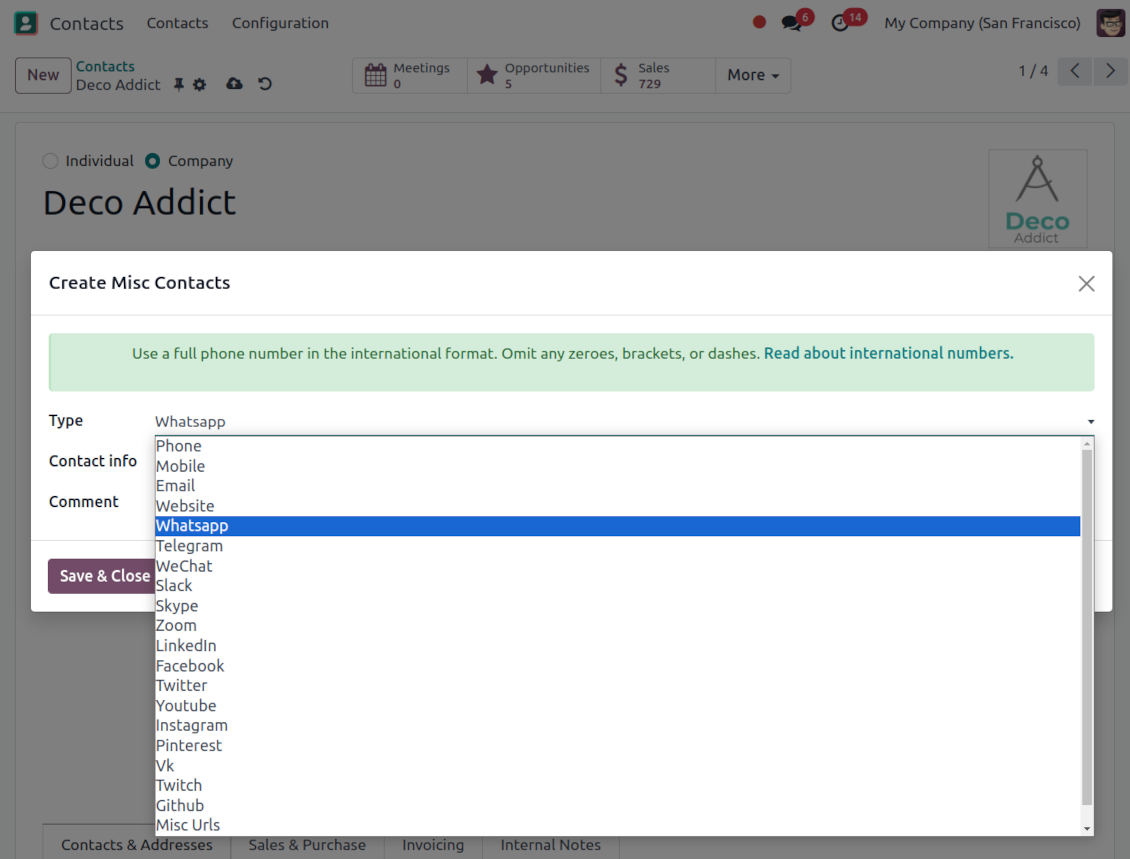Click scrollbar up arrow in Type list
Image resolution: width=1130 pixels, height=859 pixels.
(x=1087, y=443)
